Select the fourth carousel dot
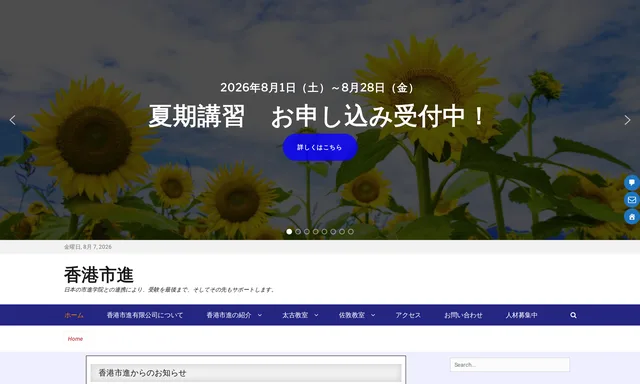Viewport: 640px width, 384px height. [316, 231]
